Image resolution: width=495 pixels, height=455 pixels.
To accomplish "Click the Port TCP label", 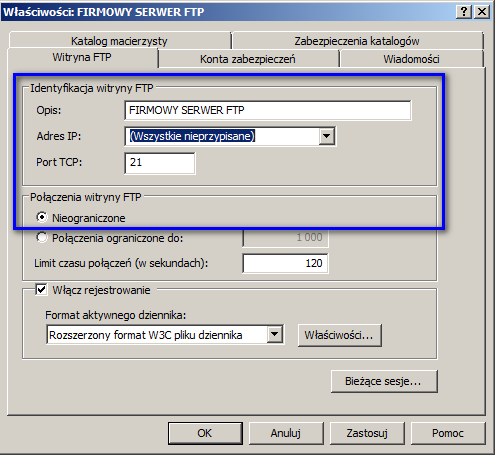I will [x=59, y=162].
